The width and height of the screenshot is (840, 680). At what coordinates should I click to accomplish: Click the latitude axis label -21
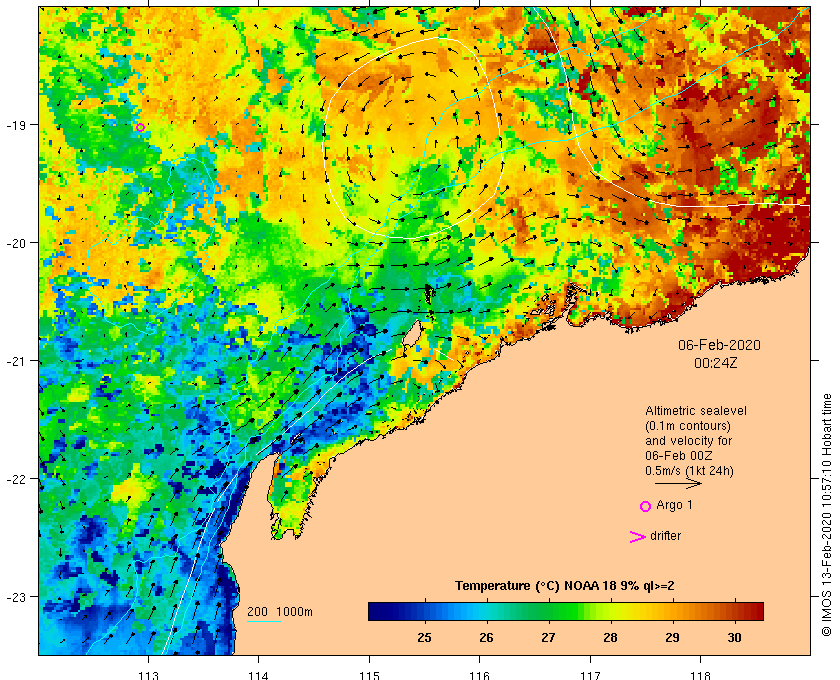tap(16, 361)
